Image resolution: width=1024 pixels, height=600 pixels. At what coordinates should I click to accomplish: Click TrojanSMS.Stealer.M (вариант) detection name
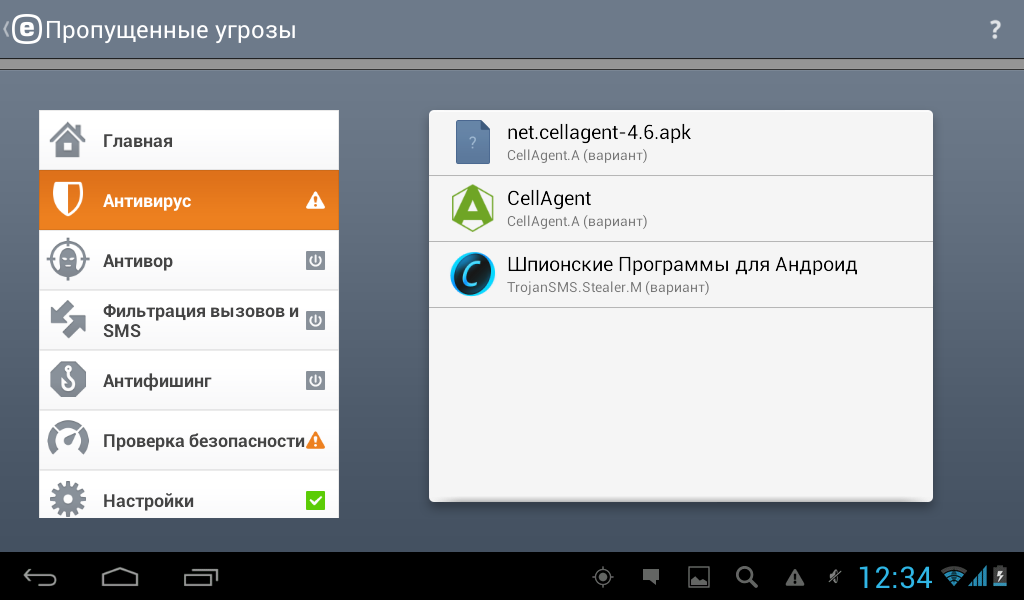click(x=608, y=287)
